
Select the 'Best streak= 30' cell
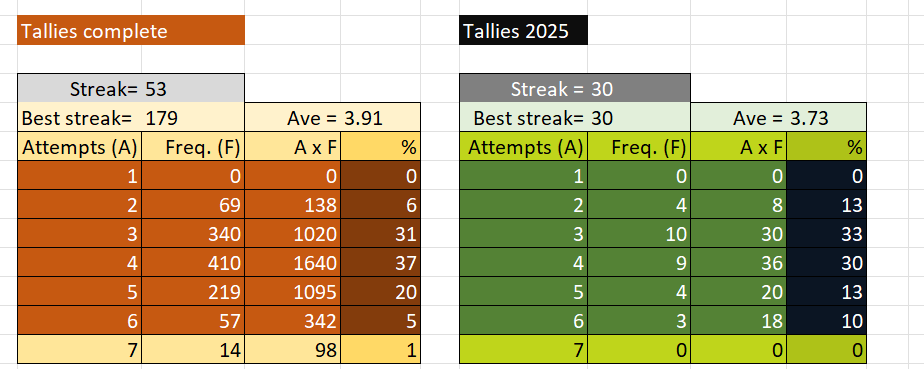pos(575,118)
